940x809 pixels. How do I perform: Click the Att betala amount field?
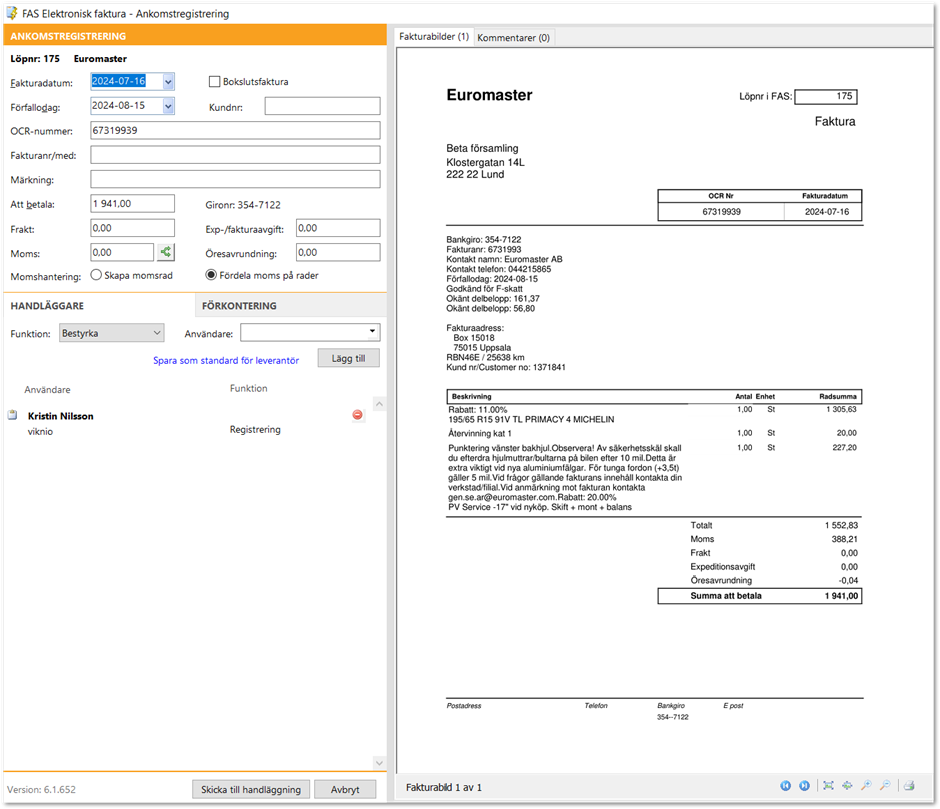pyautogui.click(x=132, y=203)
